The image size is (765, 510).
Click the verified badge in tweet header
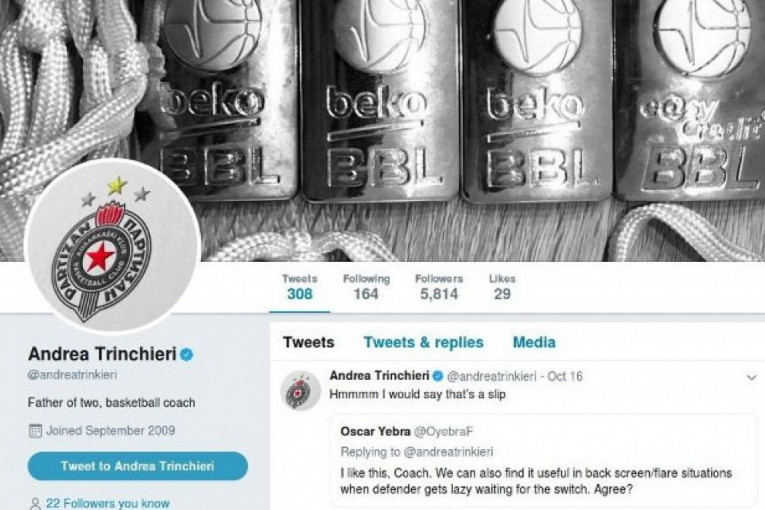(x=438, y=376)
